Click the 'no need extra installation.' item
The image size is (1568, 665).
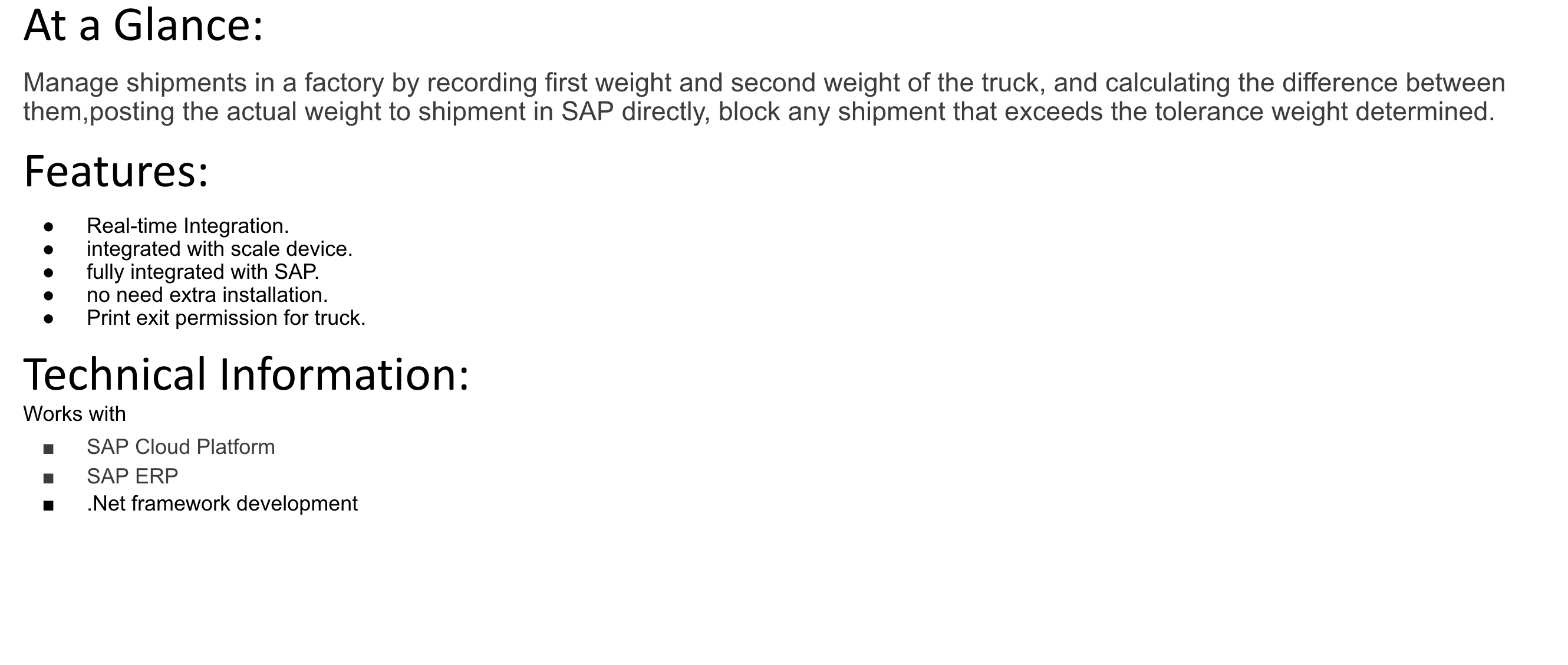coord(207,295)
